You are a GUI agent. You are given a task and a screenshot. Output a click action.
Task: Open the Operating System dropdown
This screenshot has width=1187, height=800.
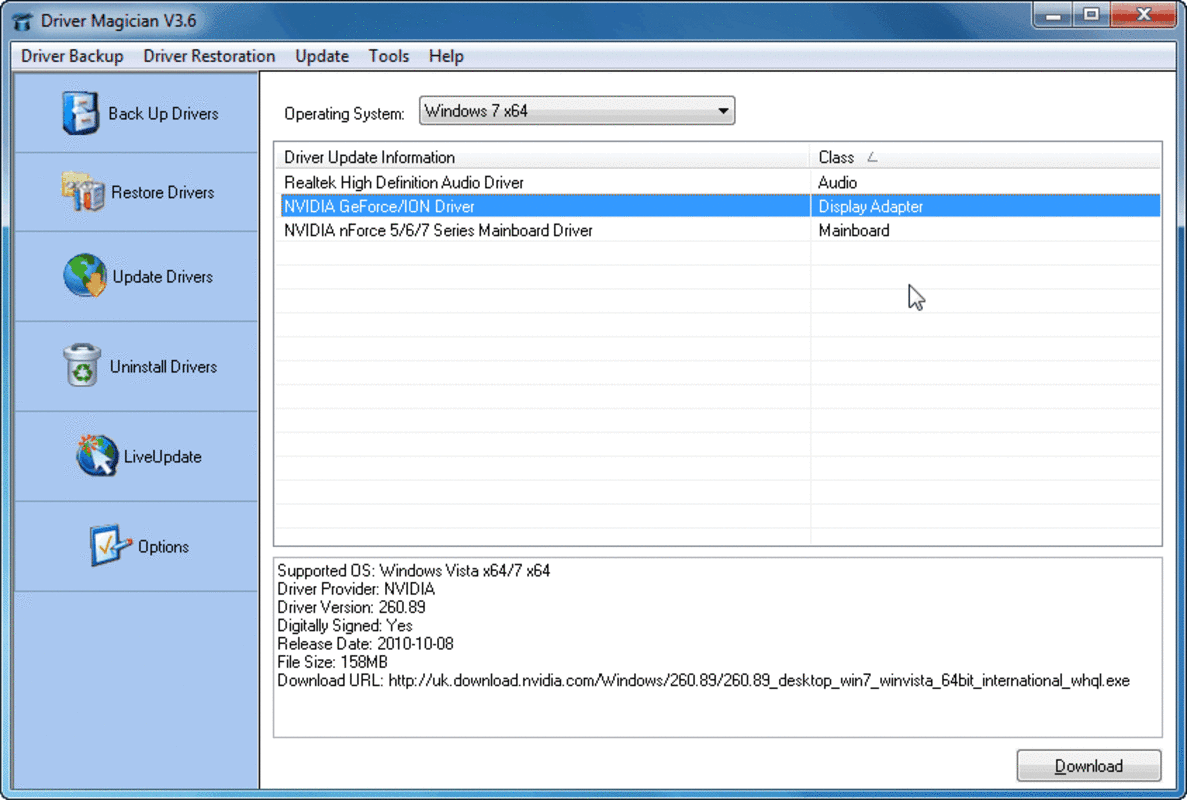pyautogui.click(x=576, y=110)
